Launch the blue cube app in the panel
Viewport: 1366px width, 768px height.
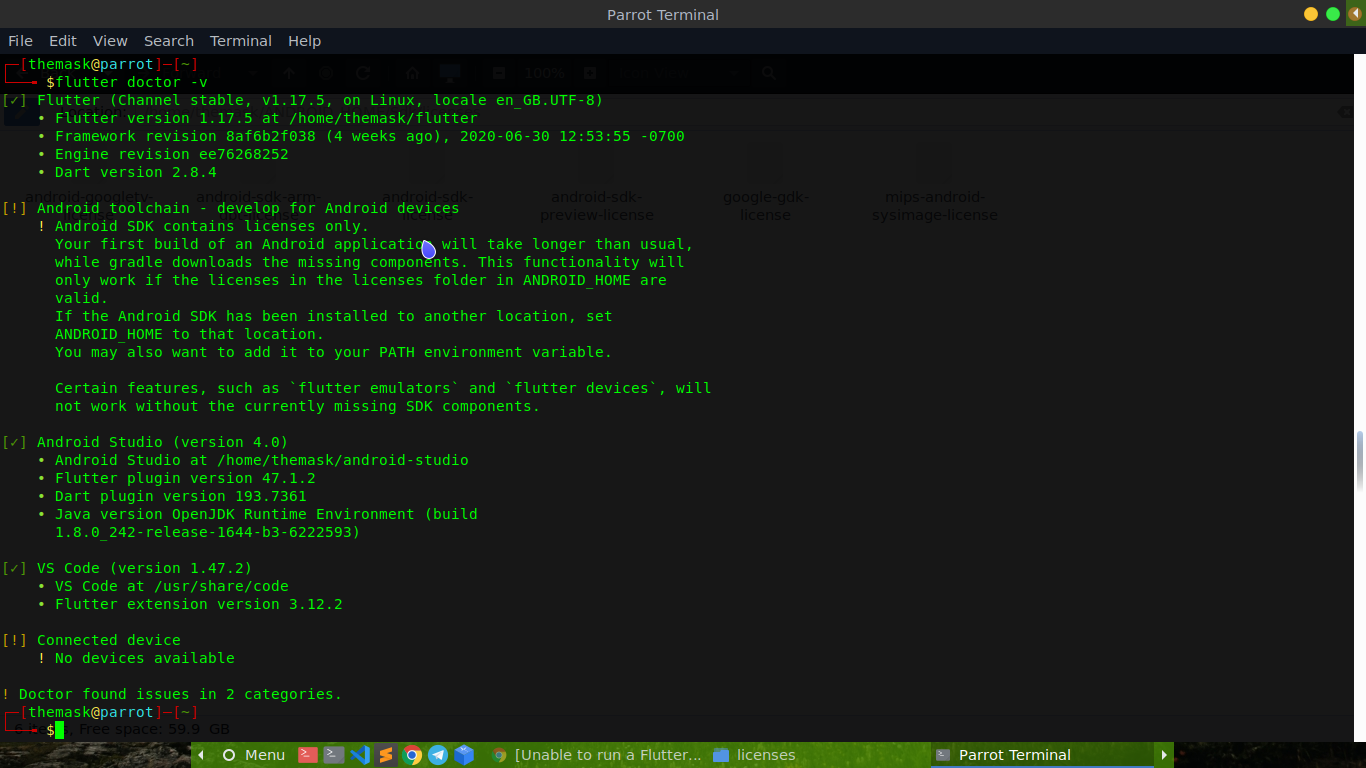(464, 755)
